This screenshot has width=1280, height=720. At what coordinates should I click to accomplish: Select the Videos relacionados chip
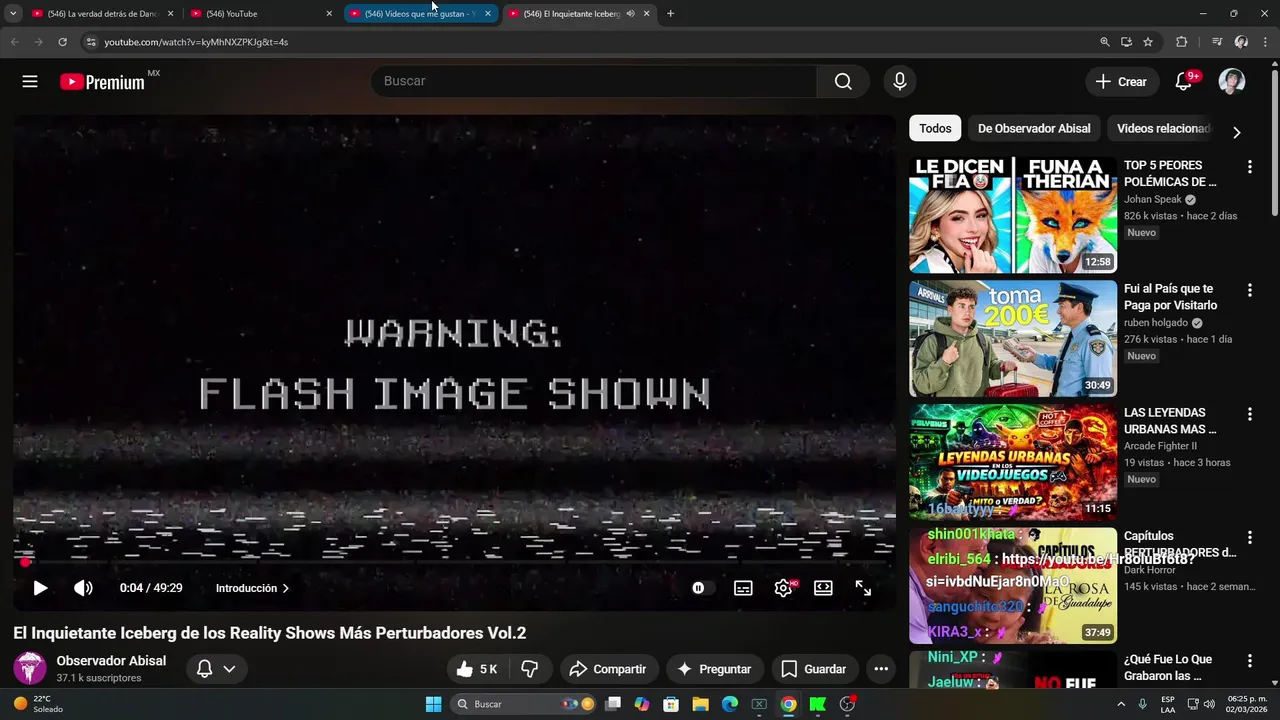(1163, 128)
